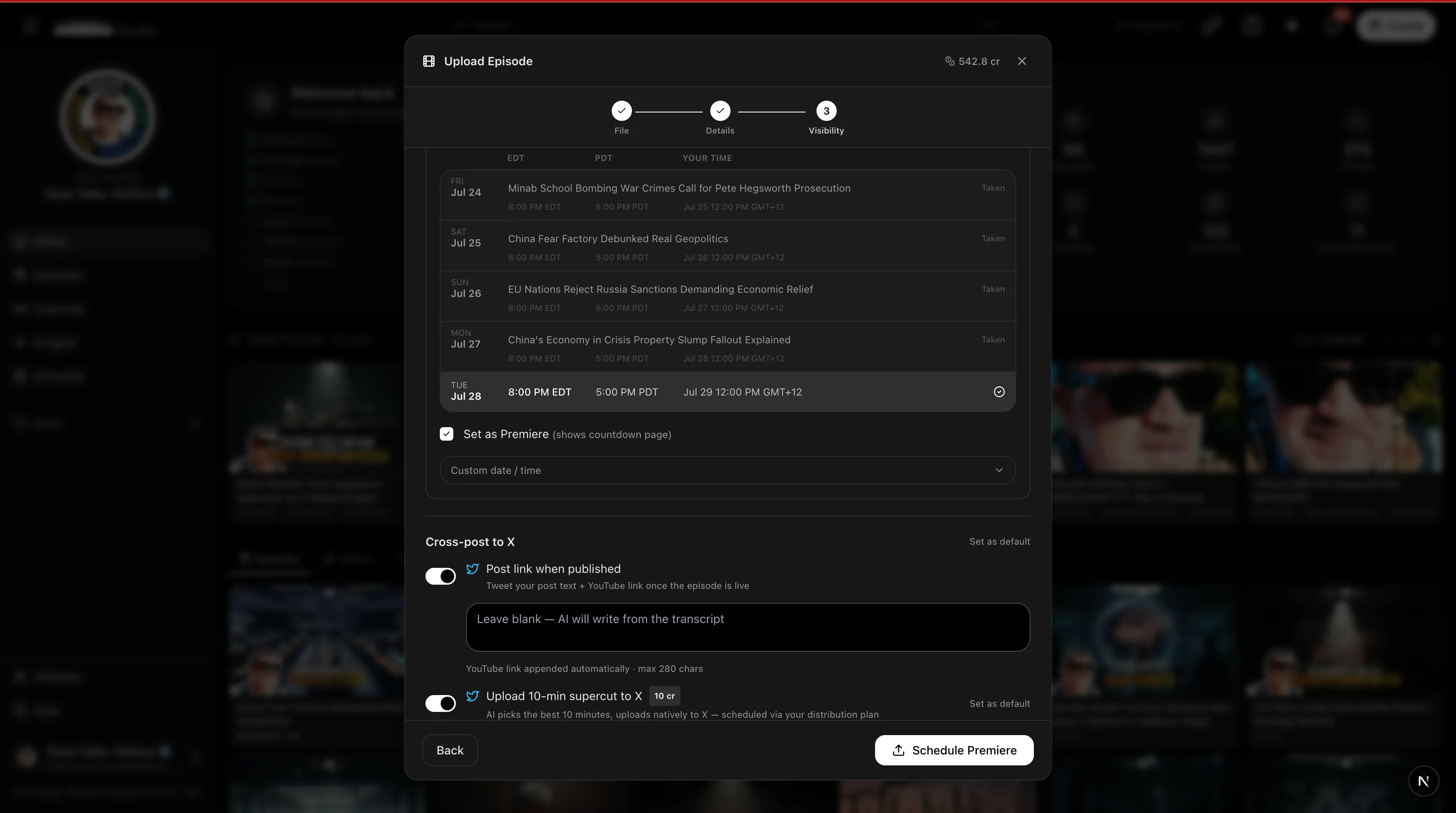Click the China Fear Factory Debunked row
The image size is (1456, 813).
[x=728, y=246]
